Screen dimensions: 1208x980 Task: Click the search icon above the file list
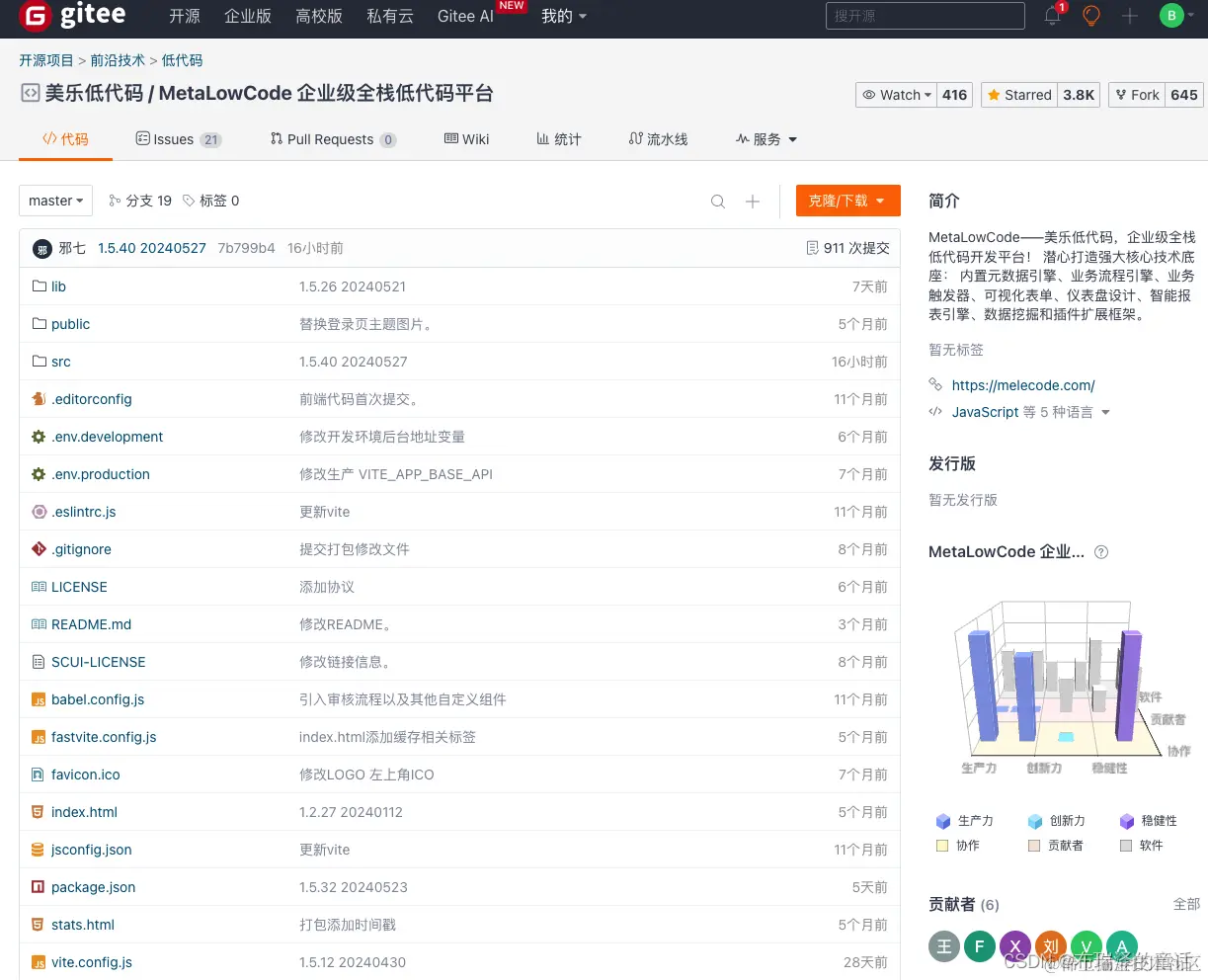tap(718, 201)
